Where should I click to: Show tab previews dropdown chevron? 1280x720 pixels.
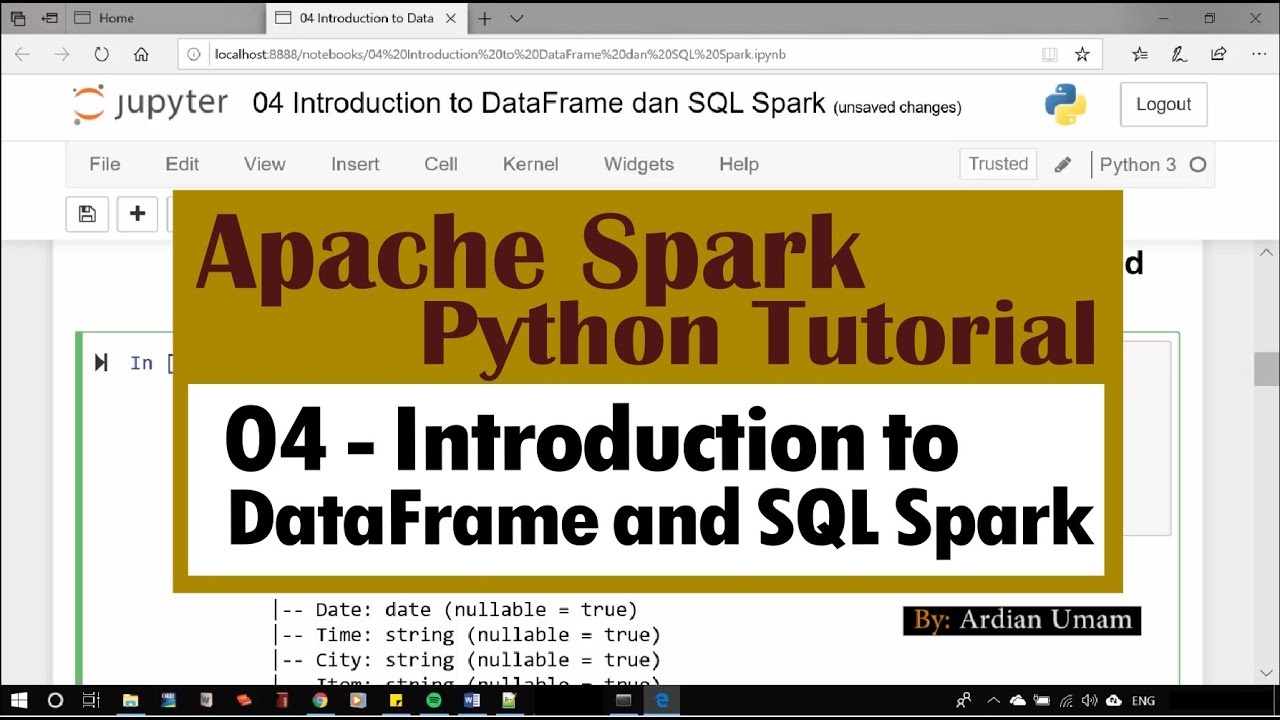click(516, 18)
